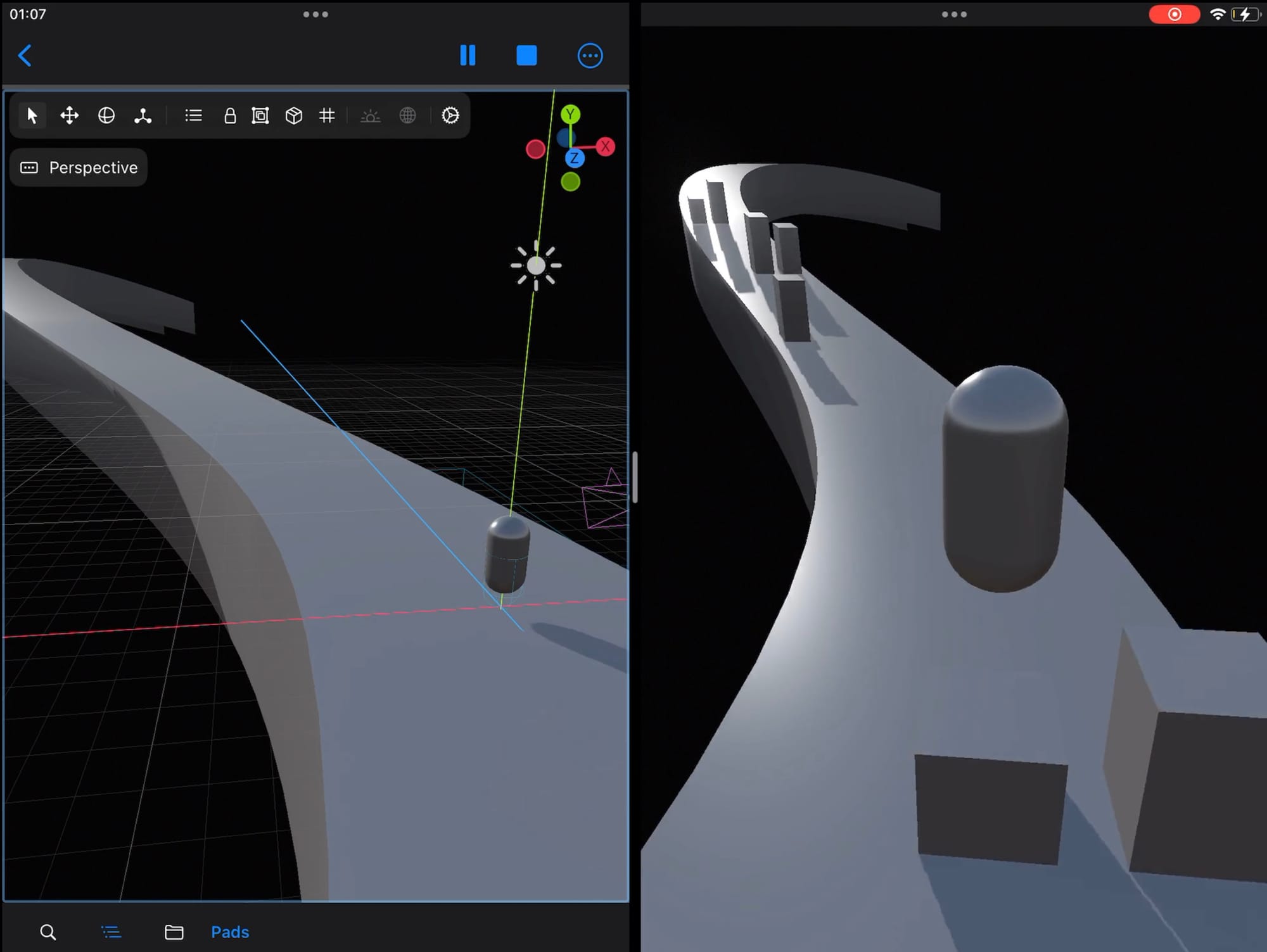Click the red X axis gizmo handle
Viewport: 1267px width, 952px height.
click(606, 146)
